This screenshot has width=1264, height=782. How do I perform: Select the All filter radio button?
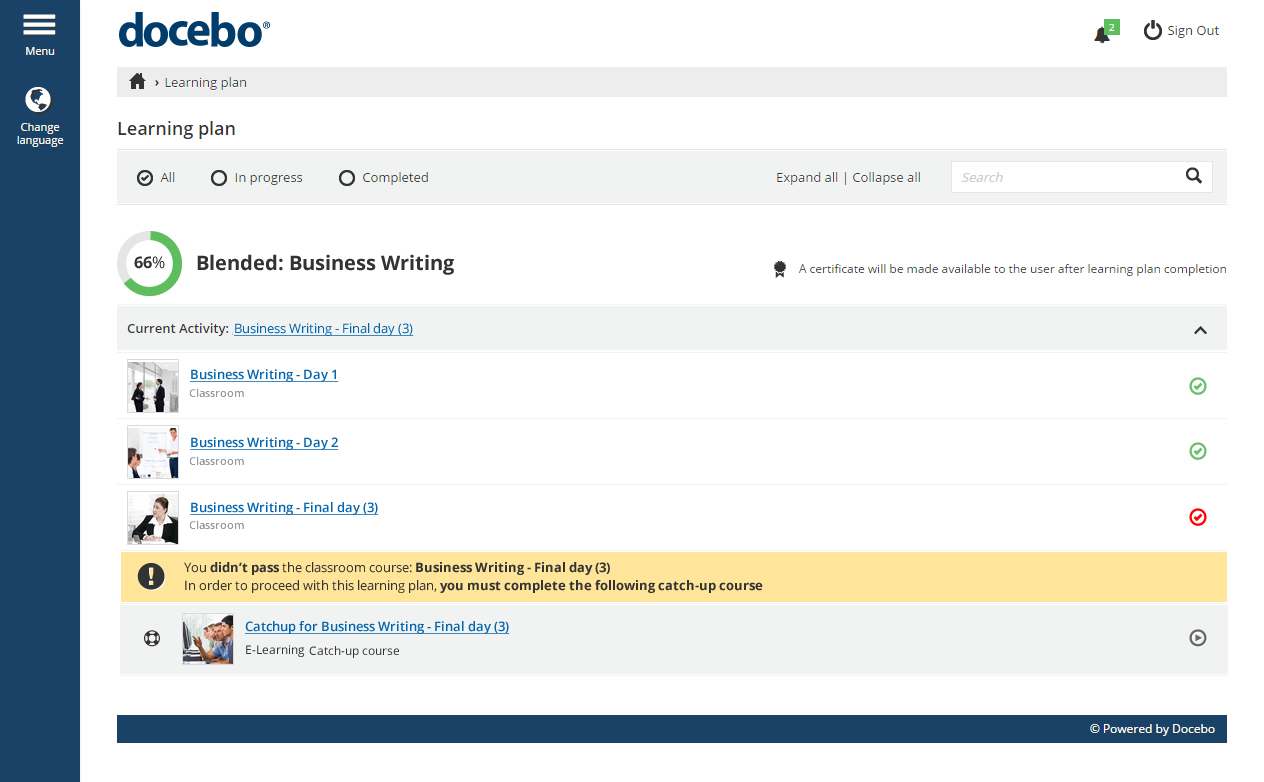(145, 178)
